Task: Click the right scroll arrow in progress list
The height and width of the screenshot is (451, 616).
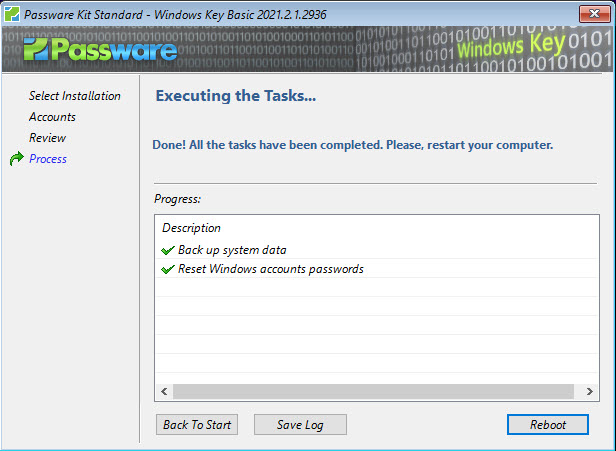Action: pyautogui.click(x=589, y=391)
